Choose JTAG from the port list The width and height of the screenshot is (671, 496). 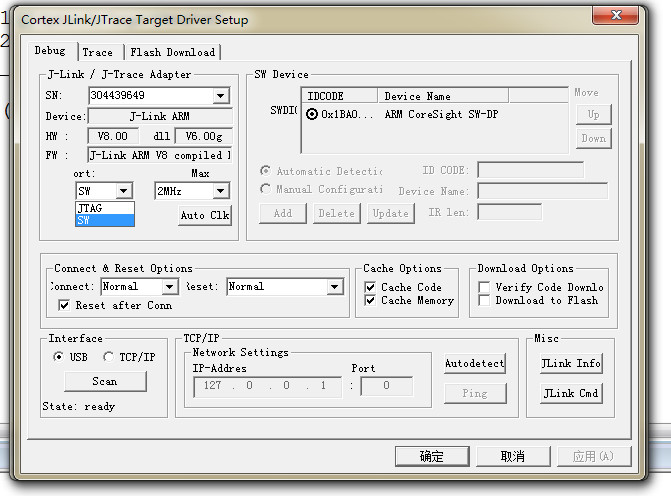click(105, 208)
